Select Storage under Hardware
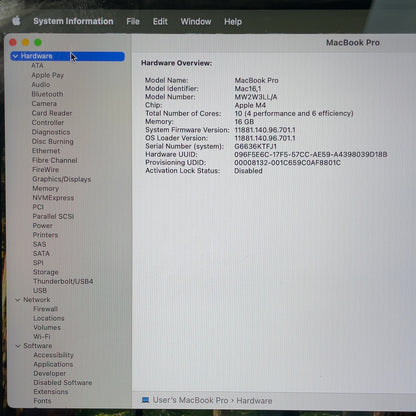416x416 pixels. point(46,272)
